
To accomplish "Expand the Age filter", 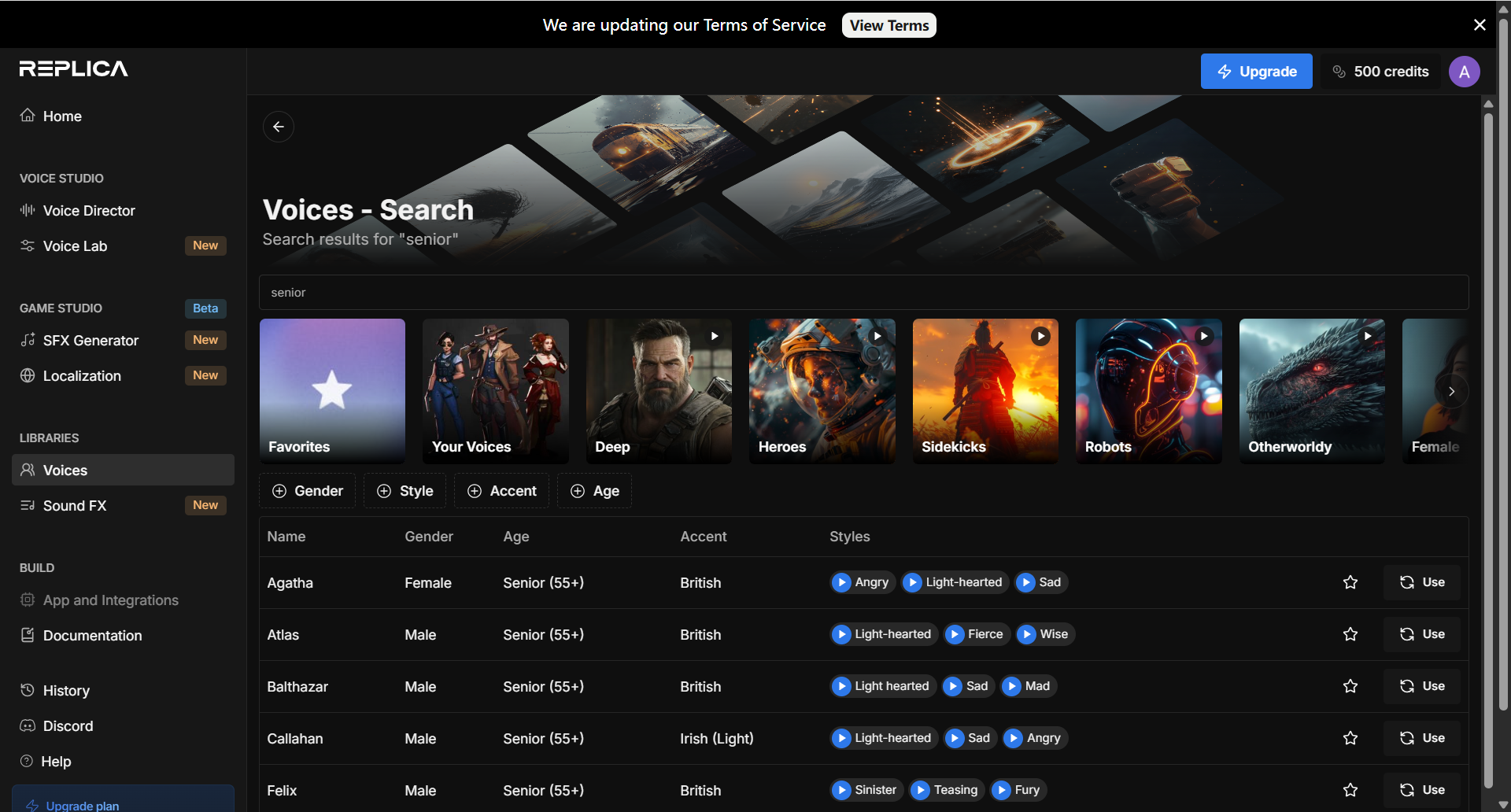I will point(595,491).
